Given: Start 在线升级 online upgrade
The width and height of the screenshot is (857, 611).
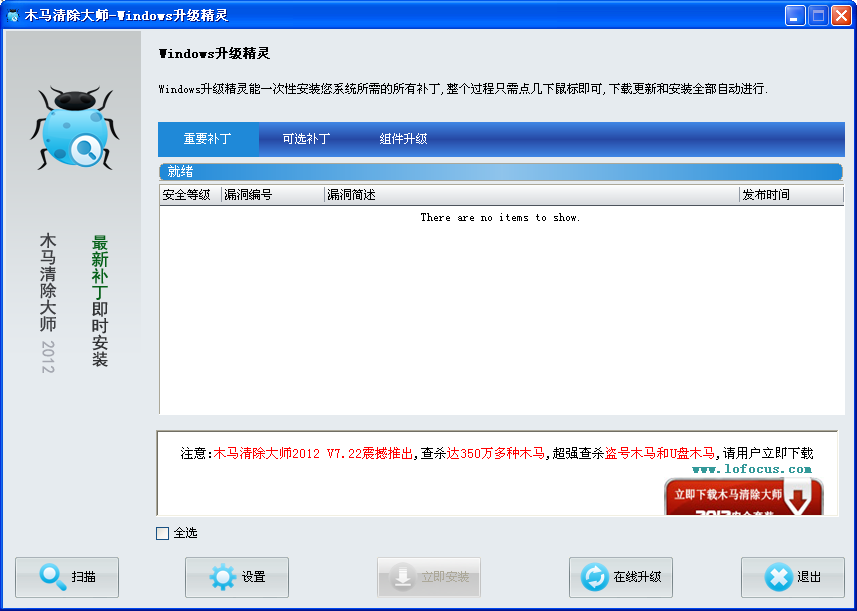Looking at the screenshot, I should (x=621, y=577).
